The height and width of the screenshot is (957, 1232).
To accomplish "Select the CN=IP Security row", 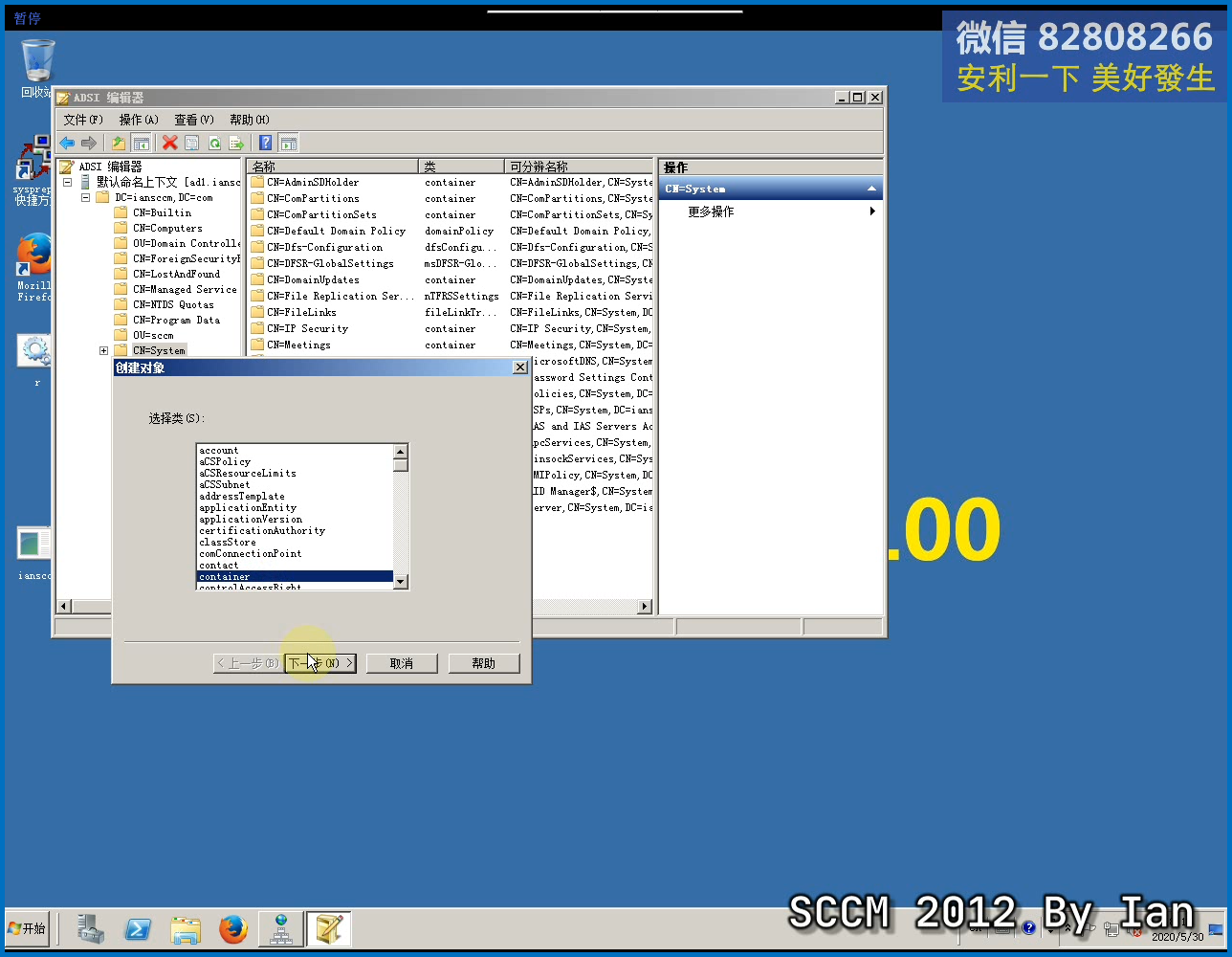I will [451, 328].
